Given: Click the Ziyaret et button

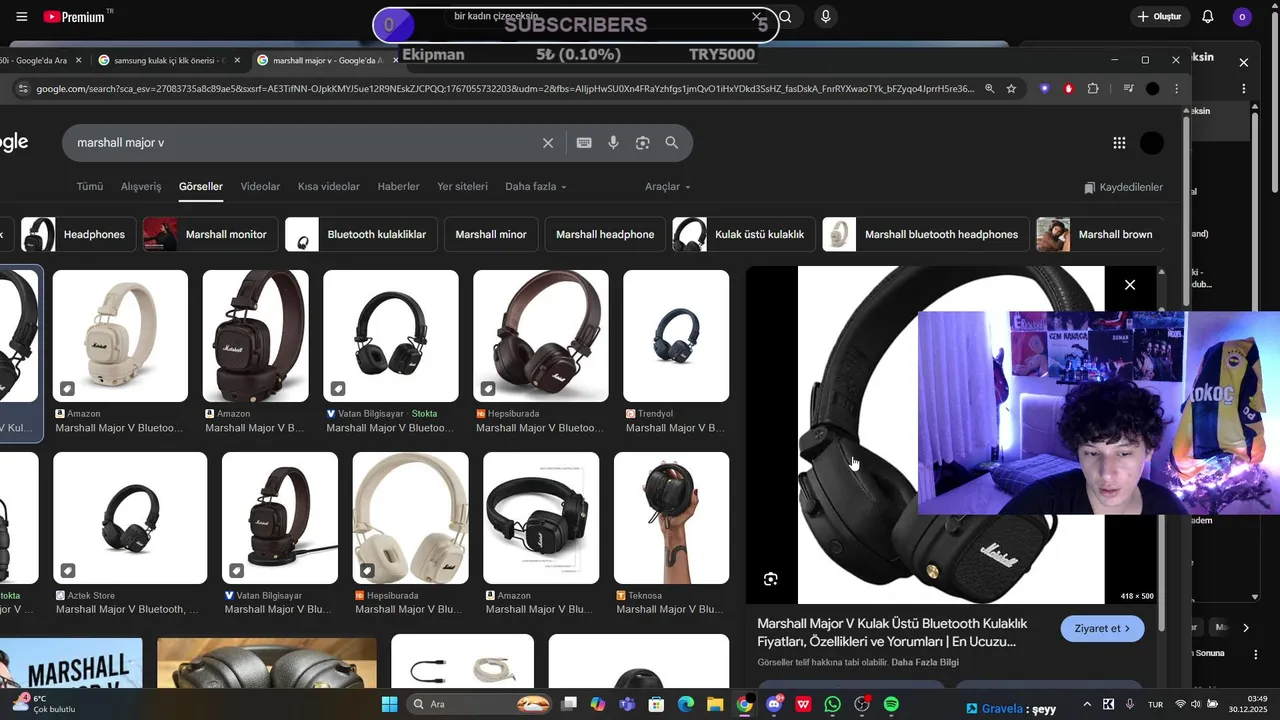Looking at the screenshot, I should click(x=1102, y=629).
